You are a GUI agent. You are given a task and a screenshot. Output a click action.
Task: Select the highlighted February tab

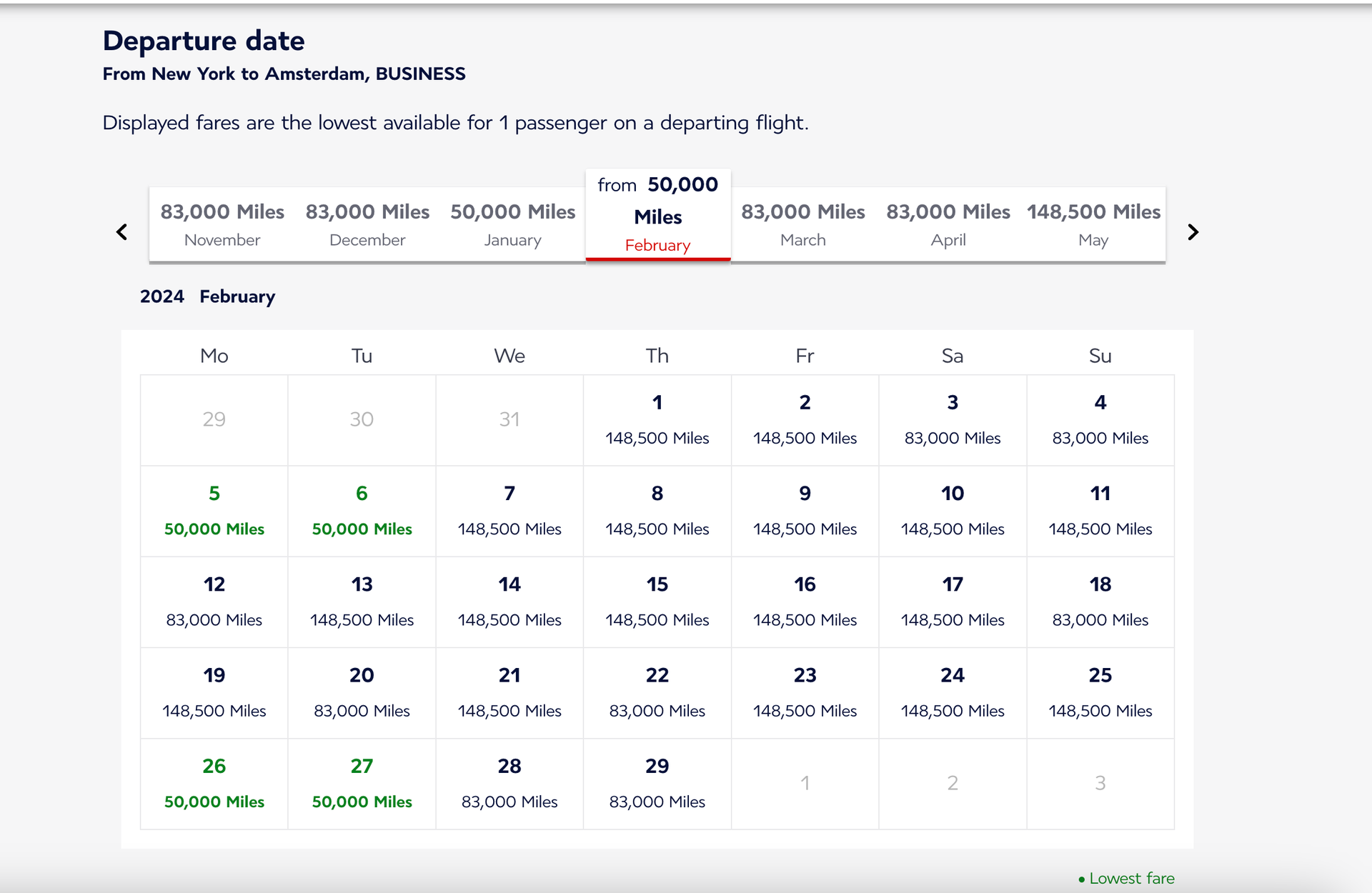pyautogui.click(x=657, y=214)
